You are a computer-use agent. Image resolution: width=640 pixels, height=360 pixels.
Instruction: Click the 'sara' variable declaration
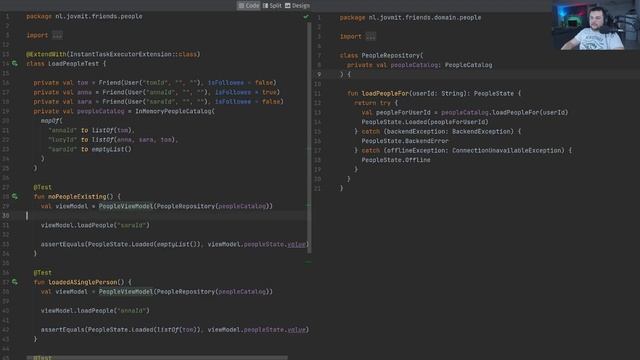pos(84,101)
